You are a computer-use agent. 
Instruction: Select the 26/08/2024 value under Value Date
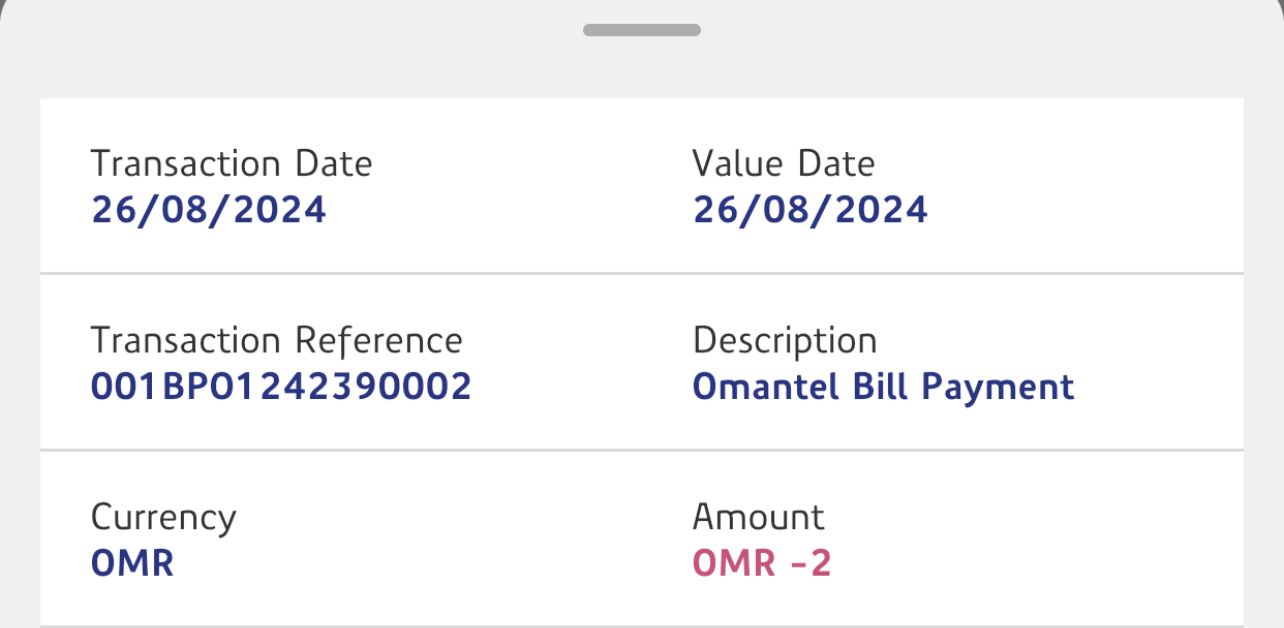point(810,210)
